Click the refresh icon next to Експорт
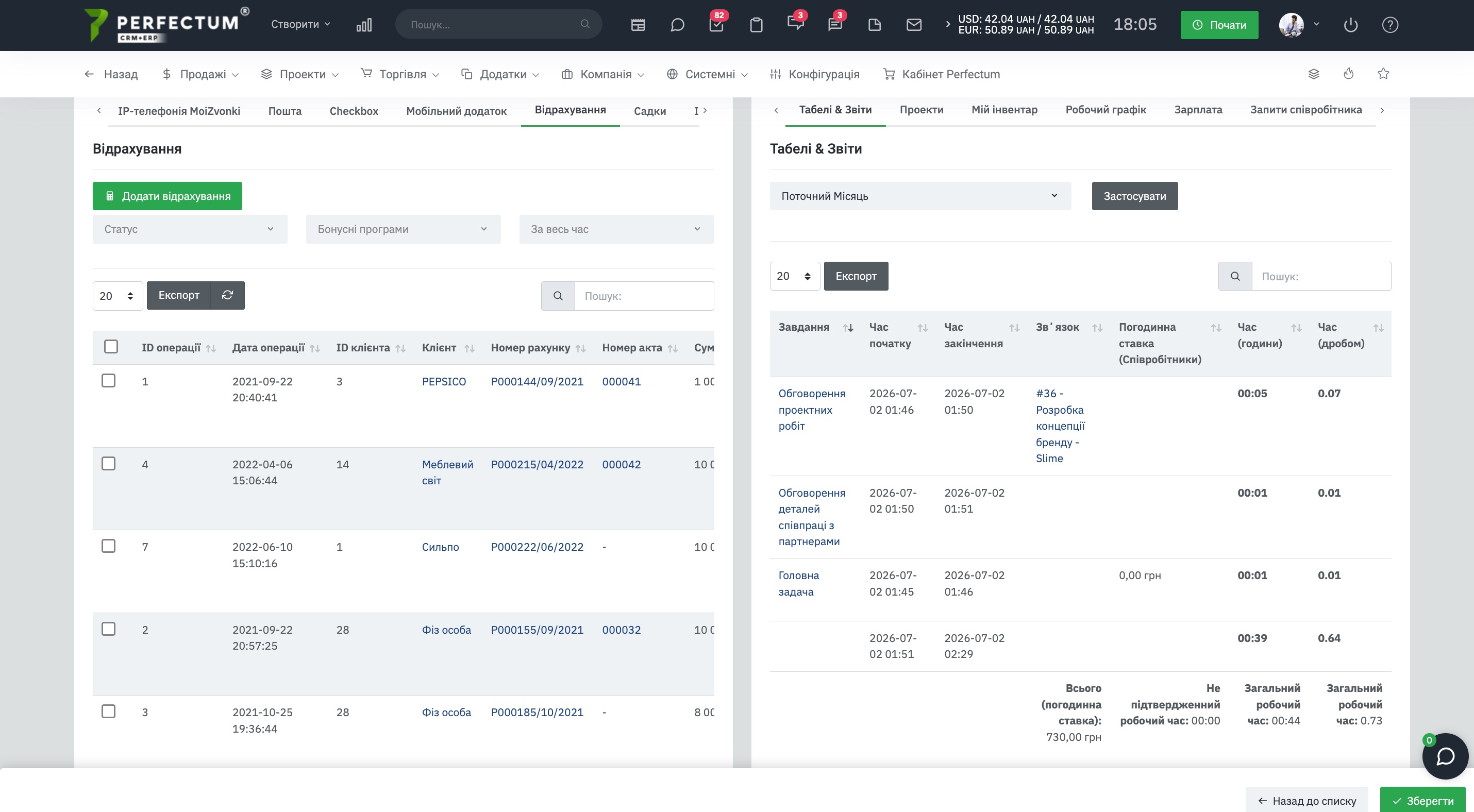Screen dimensions: 1474x812 click(228, 295)
